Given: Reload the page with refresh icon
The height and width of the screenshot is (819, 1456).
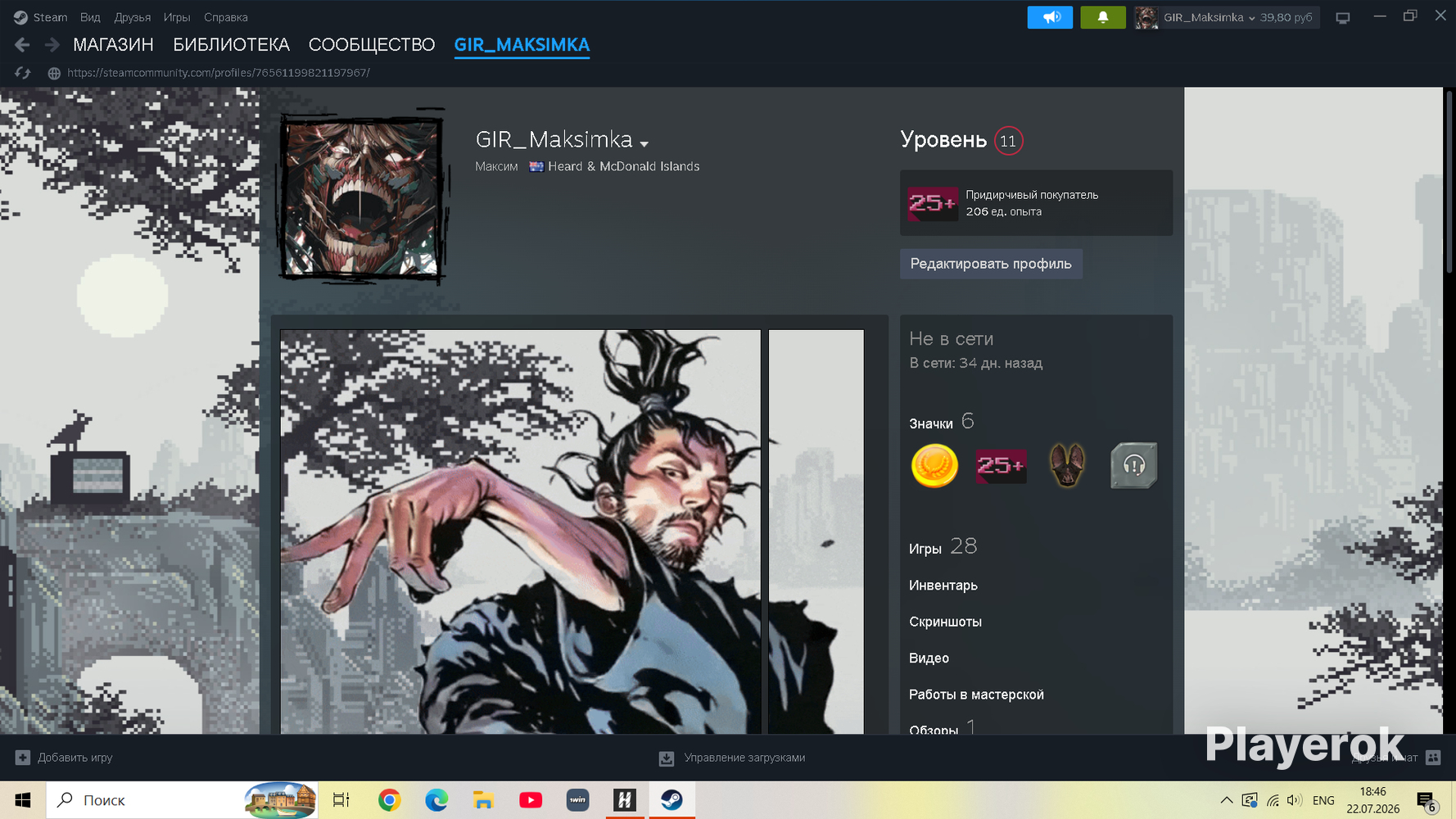Looking at the screenshot, I should [22, 73].
